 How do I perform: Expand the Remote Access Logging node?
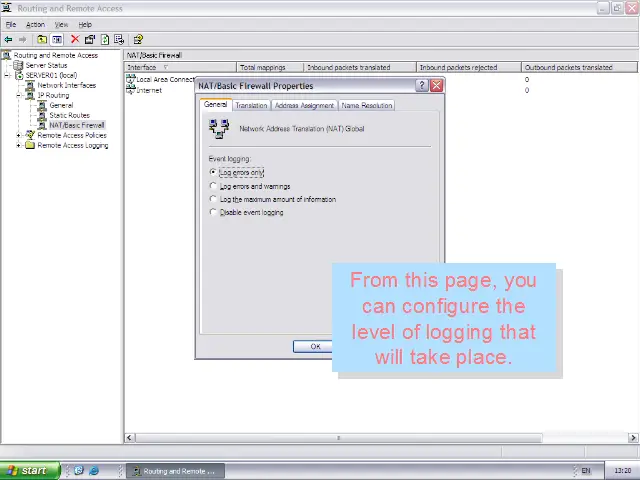[x=19, y=145]
